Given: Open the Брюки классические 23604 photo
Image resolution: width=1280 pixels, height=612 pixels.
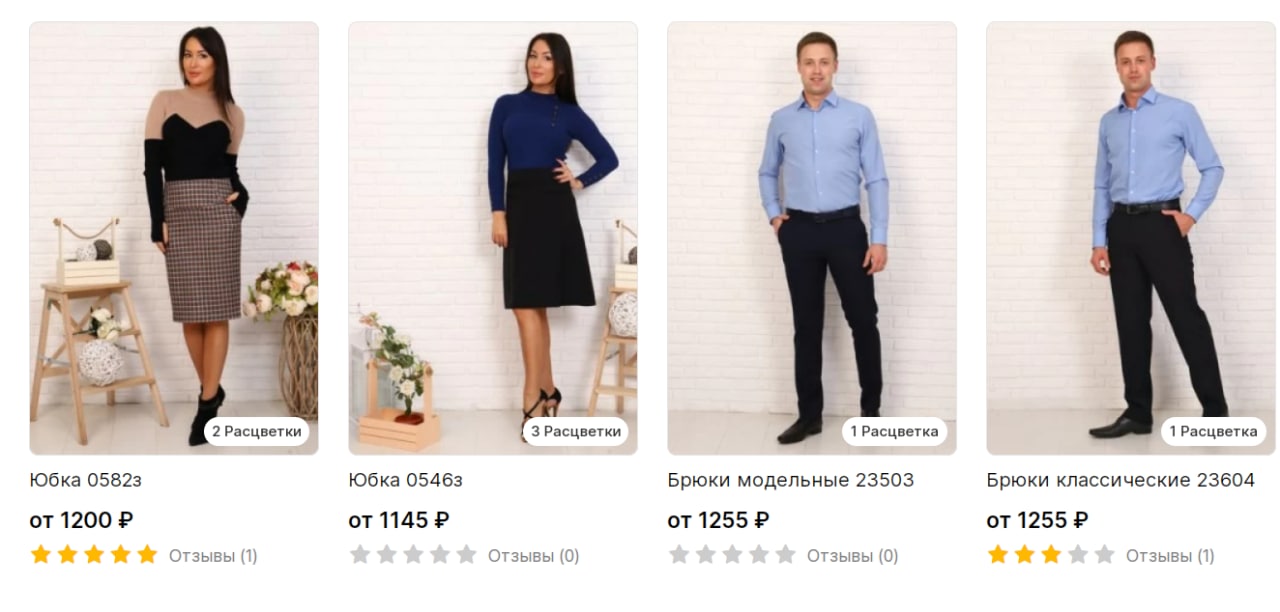Looking at the screenshot, I should coord(1131,239).
